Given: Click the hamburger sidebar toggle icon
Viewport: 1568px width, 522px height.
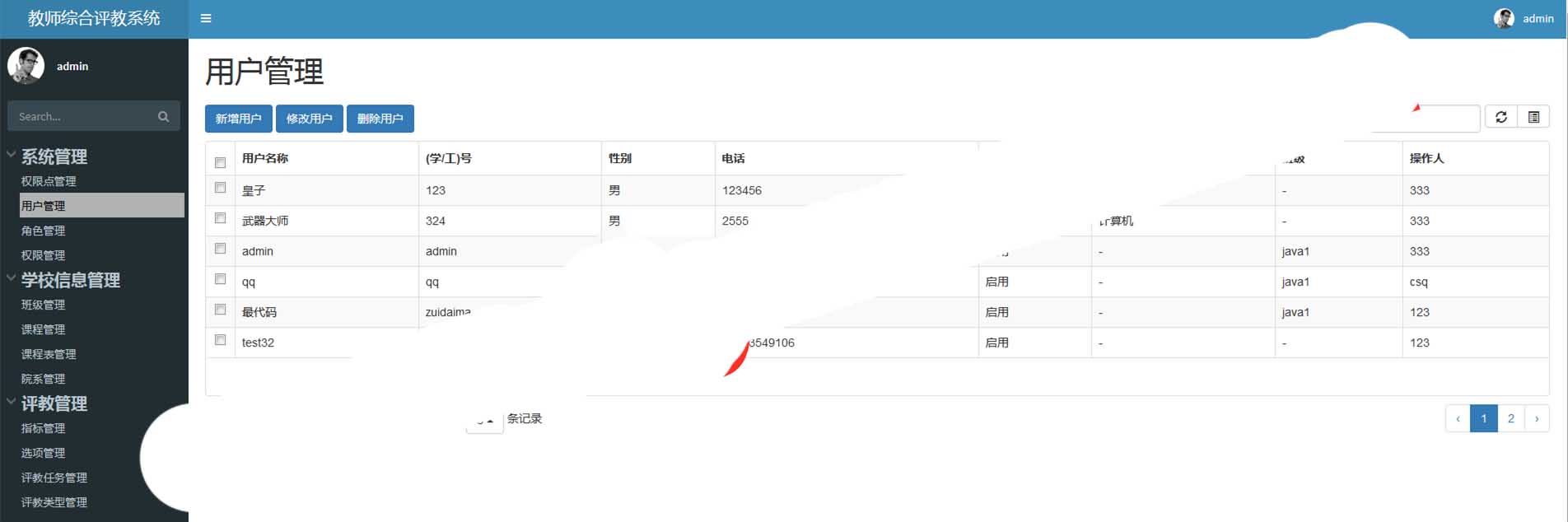Looking at the screenshot, I should [206, 18].
